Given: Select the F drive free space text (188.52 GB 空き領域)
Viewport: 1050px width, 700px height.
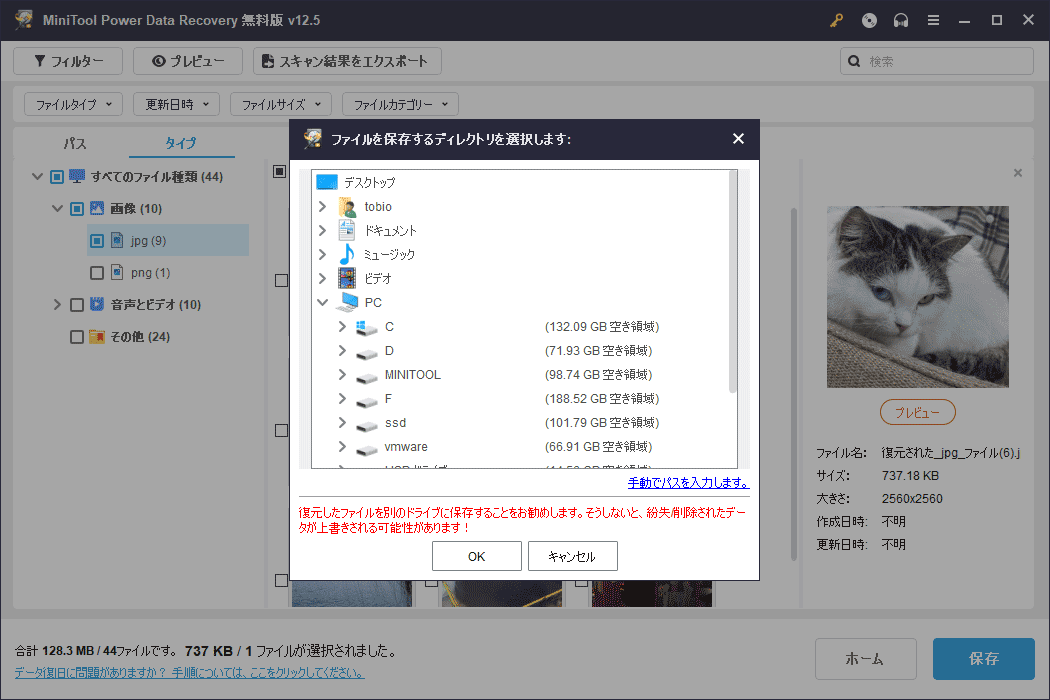Looking at the screenshot, I should coord(602,399).
